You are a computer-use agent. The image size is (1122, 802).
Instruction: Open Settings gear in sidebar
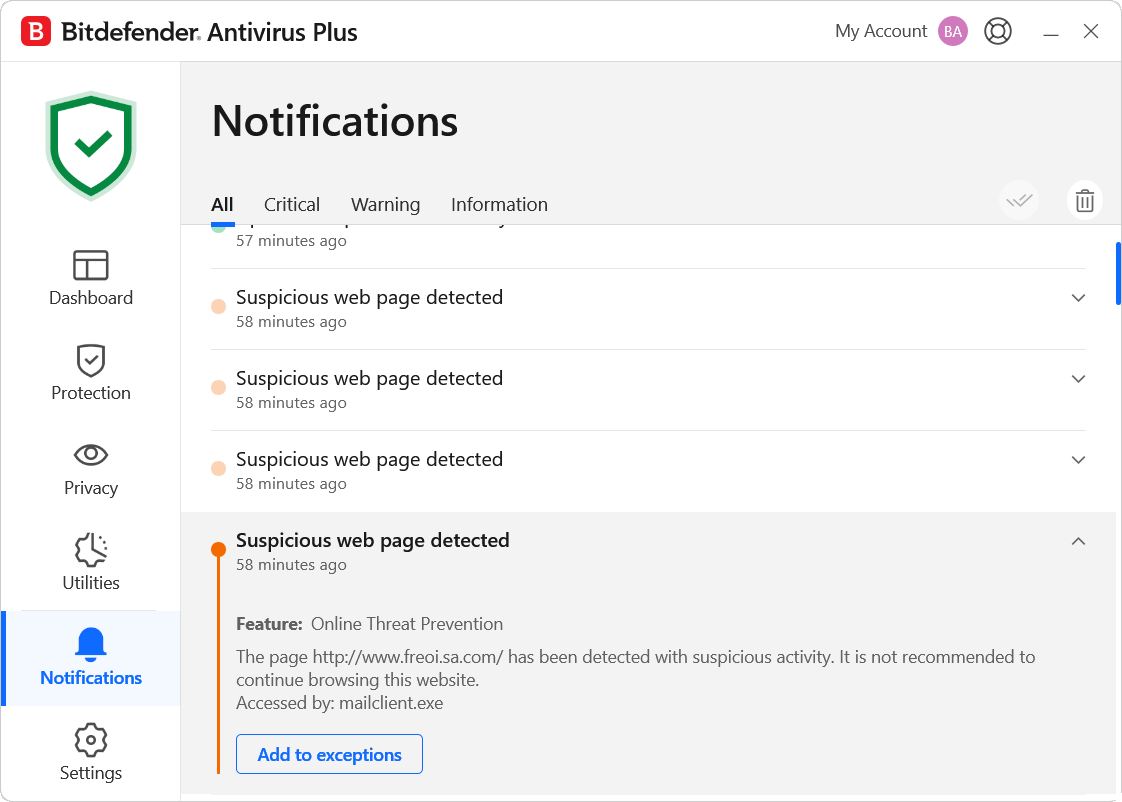coord(90,741)
